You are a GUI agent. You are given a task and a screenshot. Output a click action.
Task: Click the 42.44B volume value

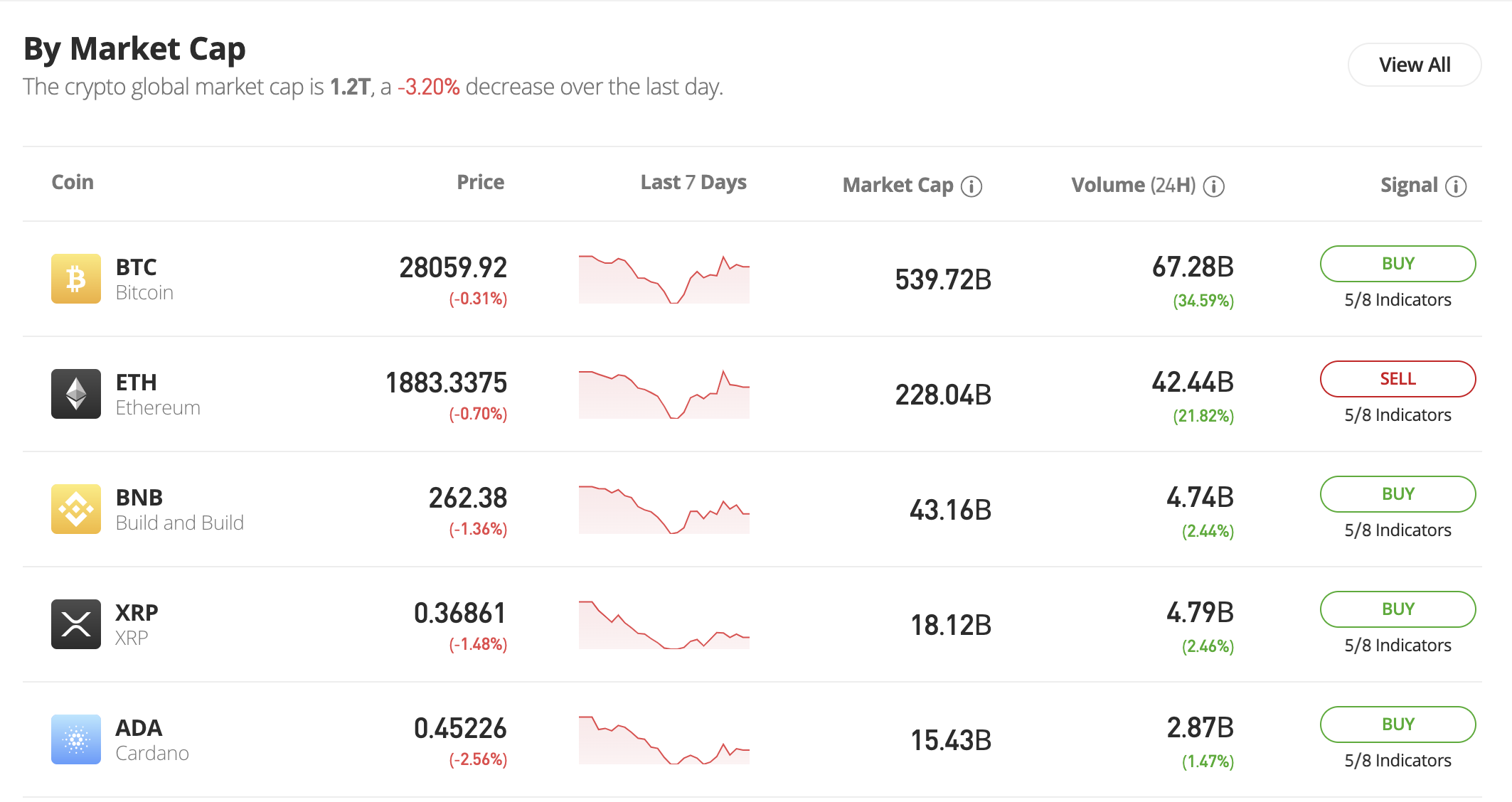tap(1193, 383)
